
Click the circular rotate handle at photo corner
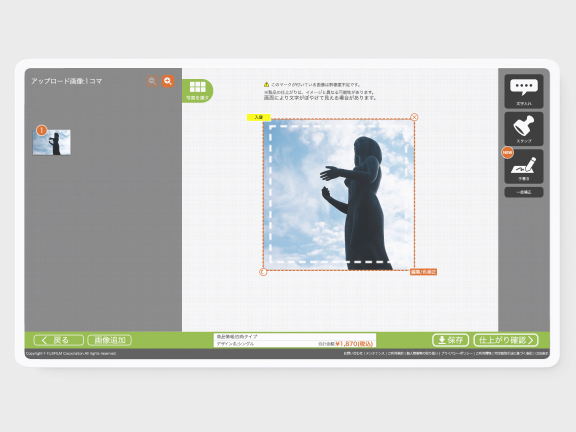[x=263, y=272]
